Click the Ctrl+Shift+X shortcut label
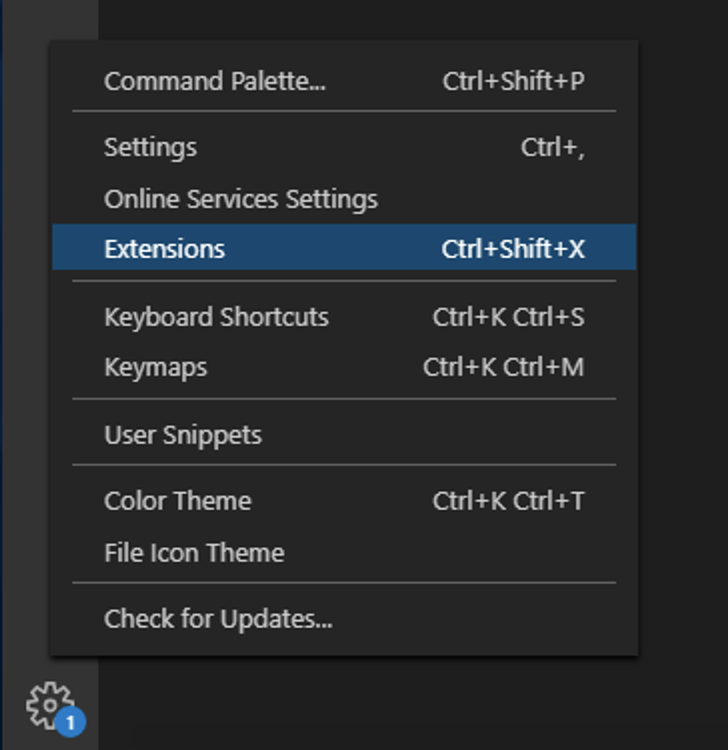 click(x=513, y=249)
